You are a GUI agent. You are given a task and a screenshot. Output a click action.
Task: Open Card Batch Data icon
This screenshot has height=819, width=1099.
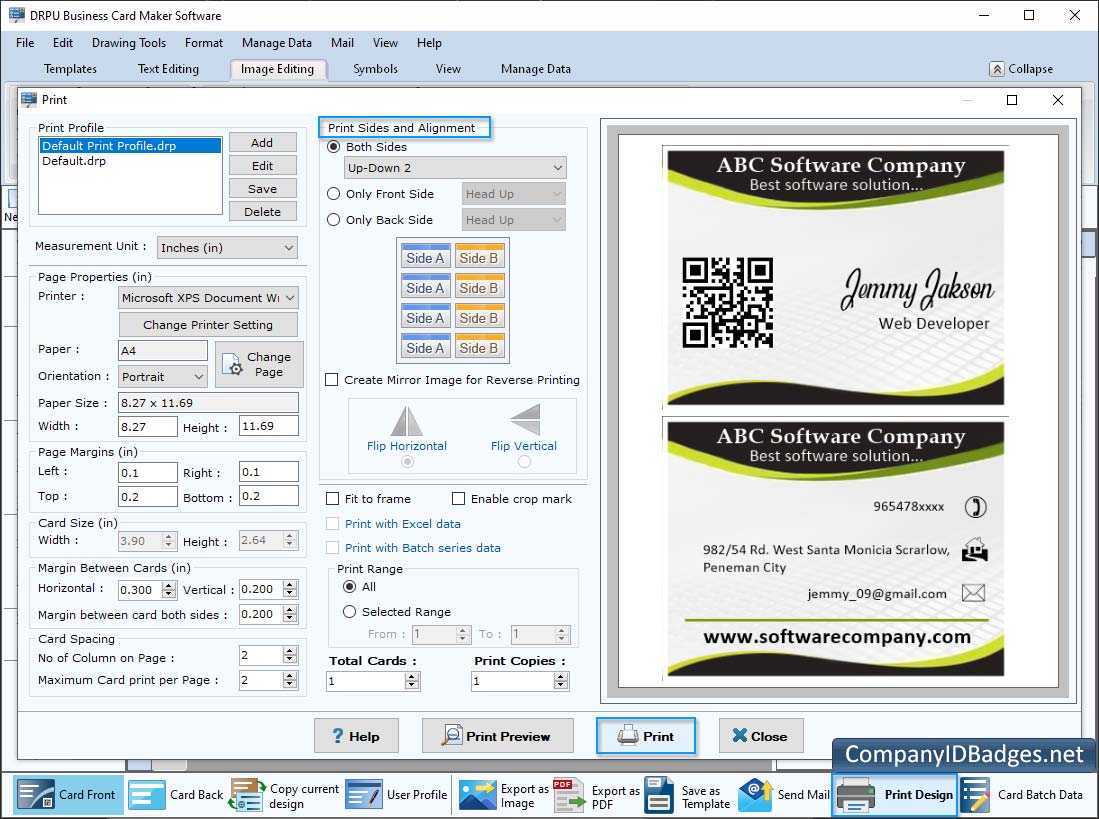click(975, 794)
